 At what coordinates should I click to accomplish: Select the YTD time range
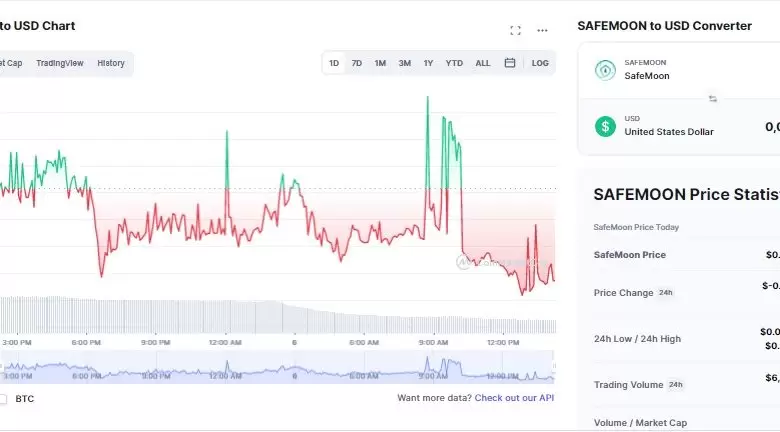454,63
